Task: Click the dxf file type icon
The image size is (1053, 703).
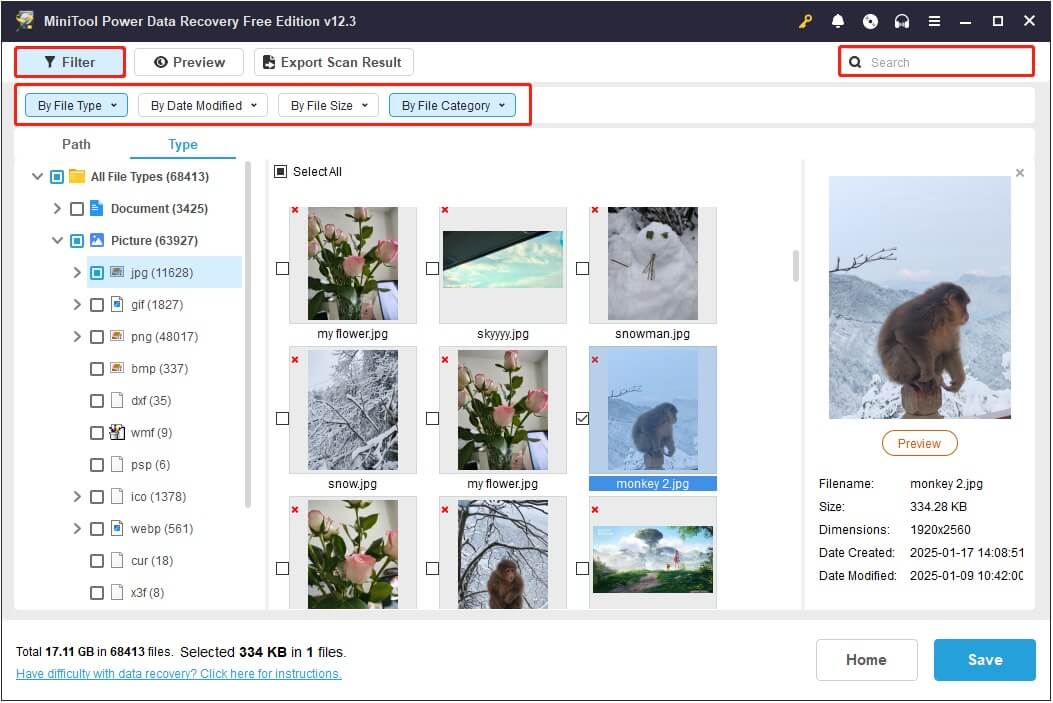Action: click(117, 400)
